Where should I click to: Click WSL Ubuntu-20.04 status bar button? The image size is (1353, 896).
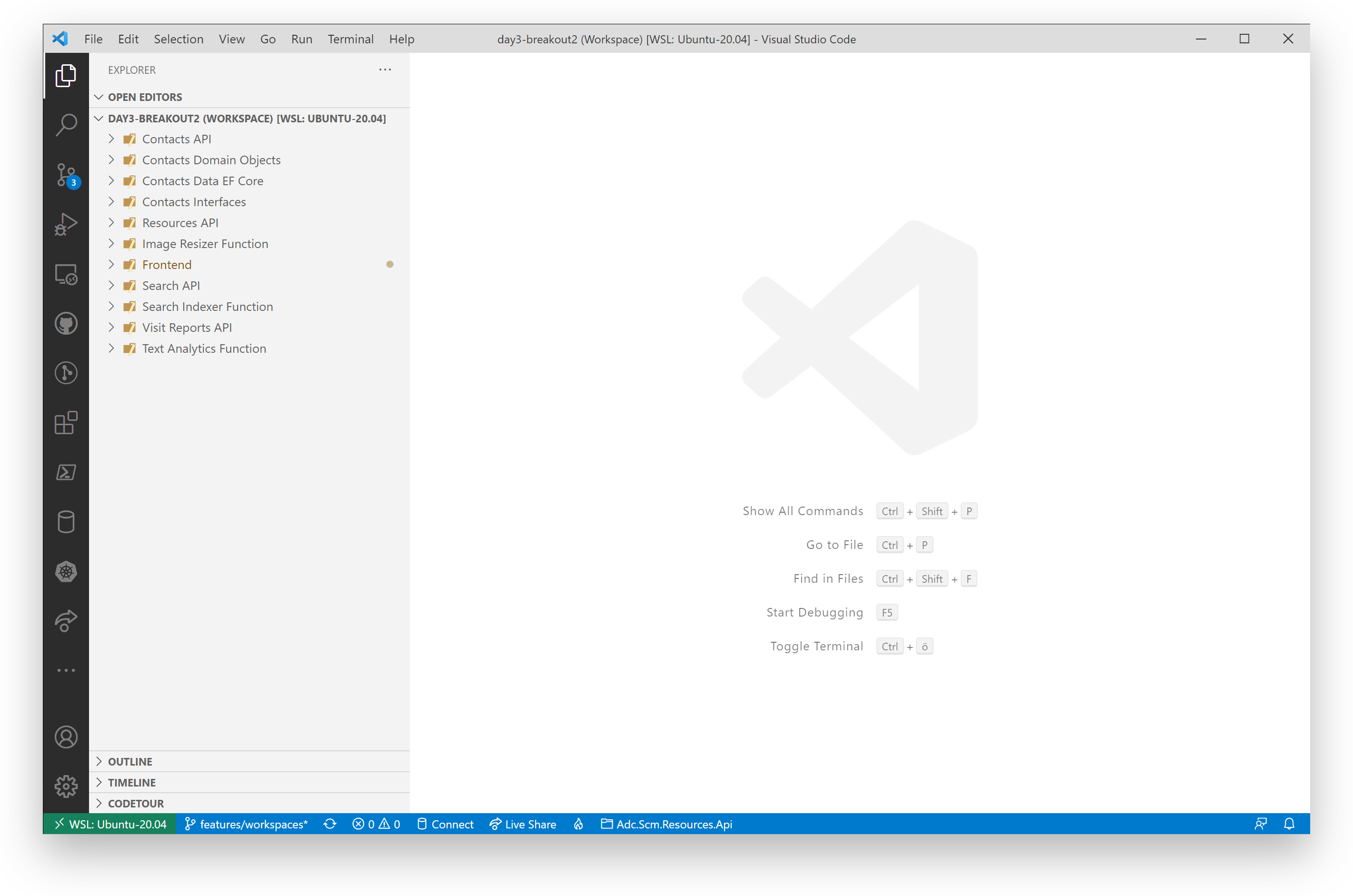107,825
